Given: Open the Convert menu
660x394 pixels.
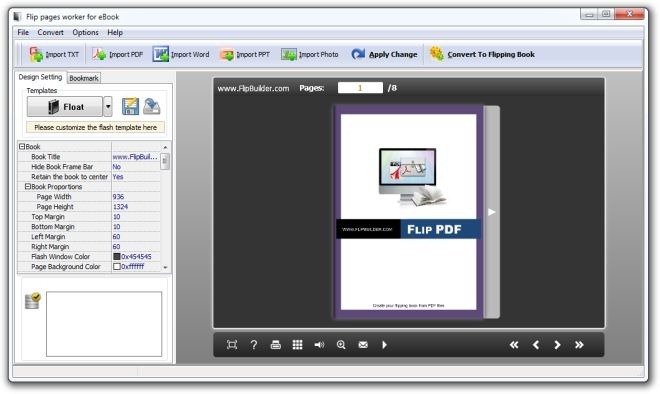Looking at the screenshot, I should click(51, 32).
